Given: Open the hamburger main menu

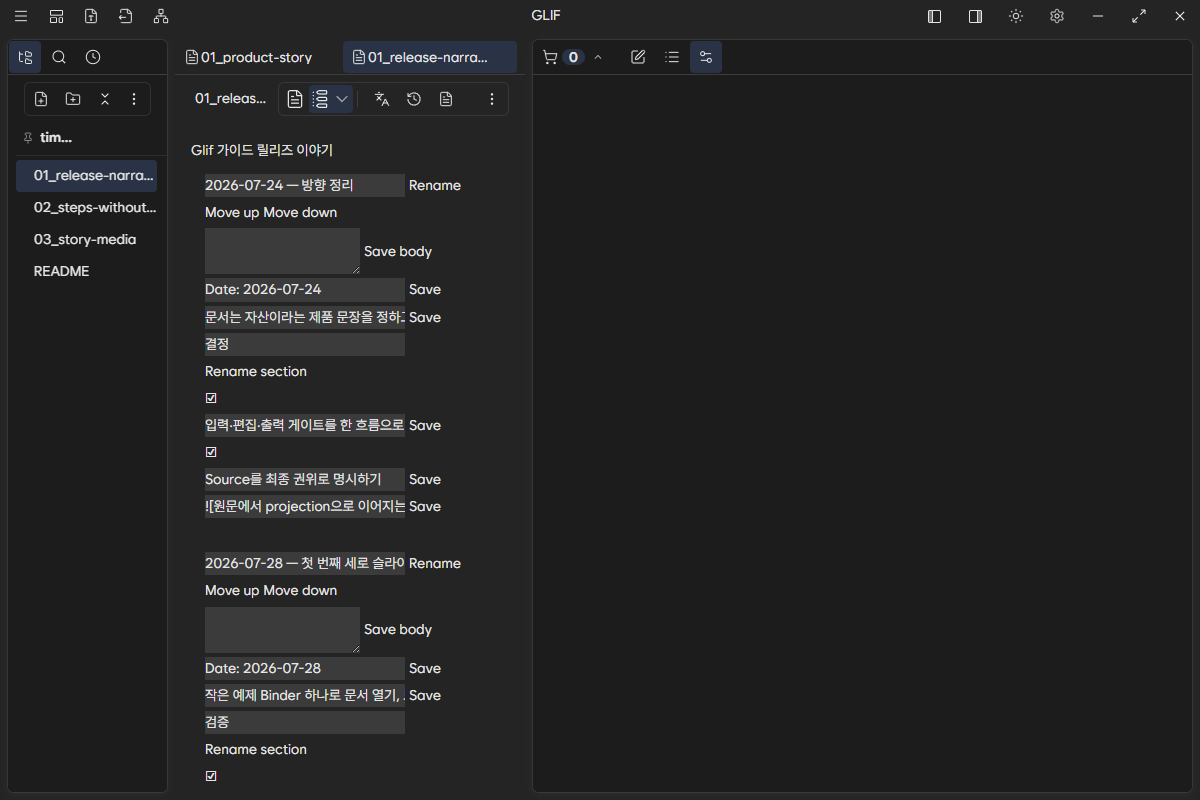Looking at the screenshot, I should [x=21, y=16].
